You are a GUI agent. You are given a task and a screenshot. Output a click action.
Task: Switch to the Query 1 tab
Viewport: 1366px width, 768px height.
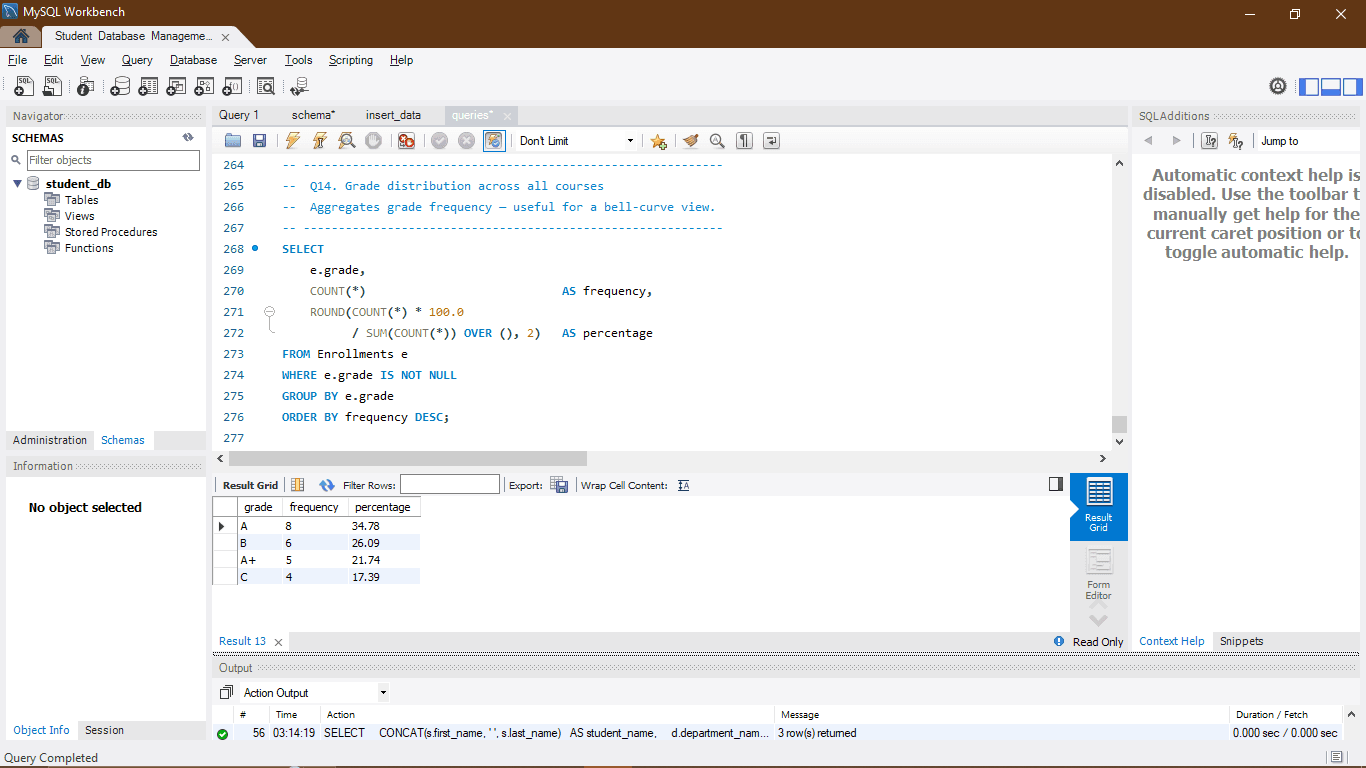239,115
